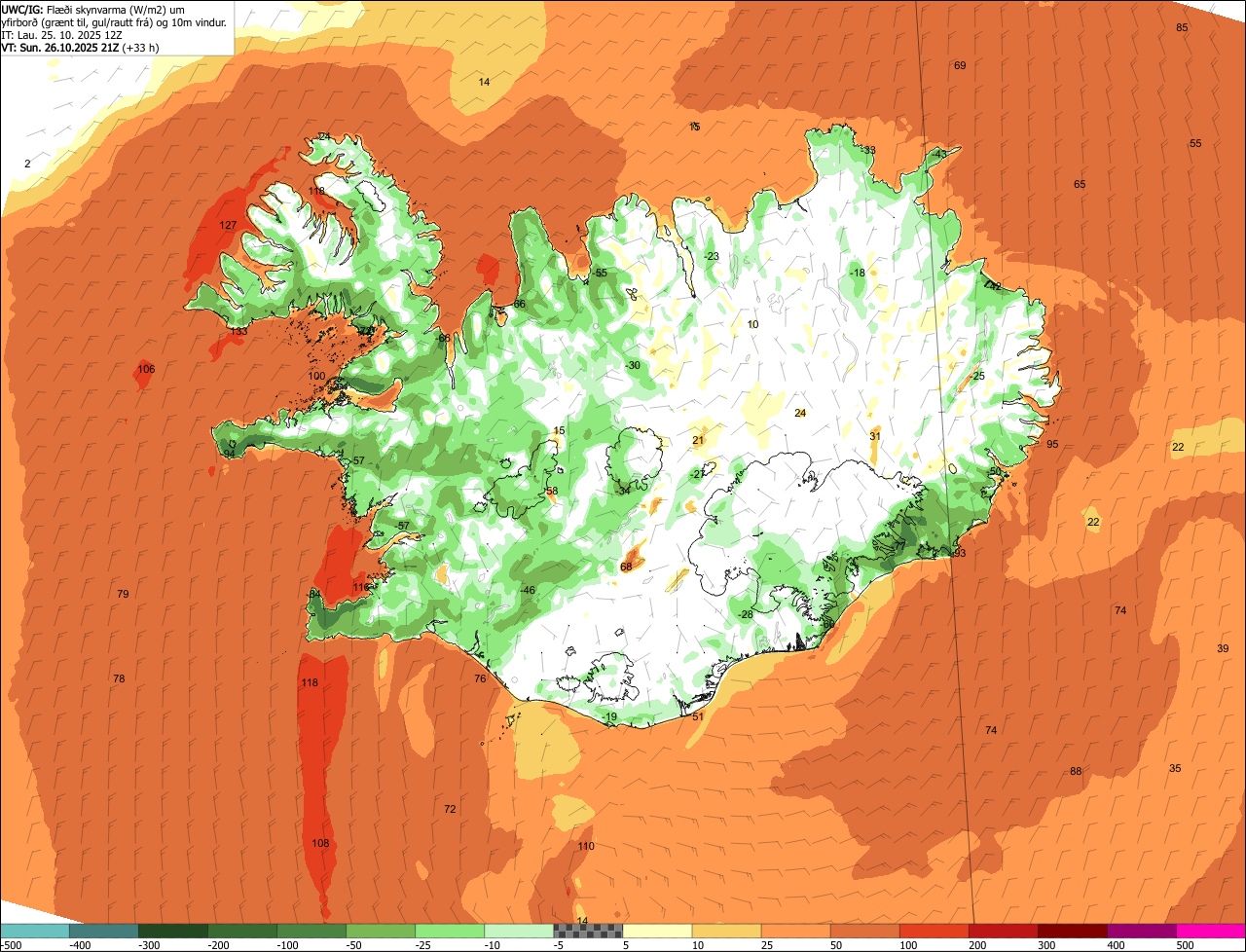Select the red-orange 100 to 200 swatch
The width and height of the screenshot is (1246, 952).
pyautogui.click(x=934, y=932)
